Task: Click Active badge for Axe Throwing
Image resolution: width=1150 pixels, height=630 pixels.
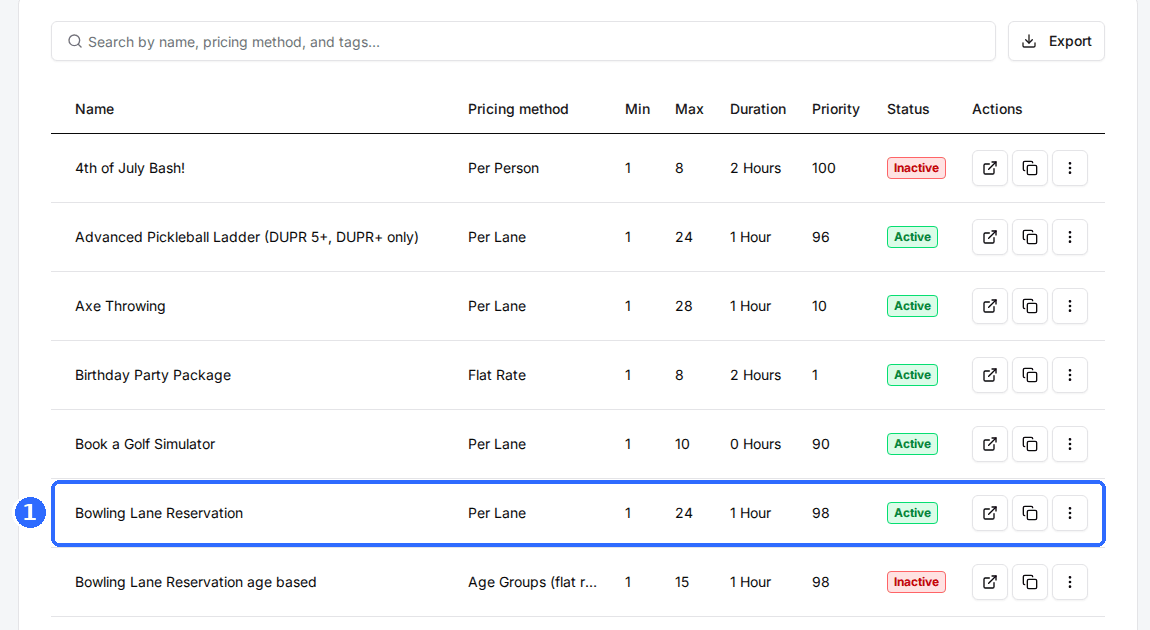Action: pos(912,306)
